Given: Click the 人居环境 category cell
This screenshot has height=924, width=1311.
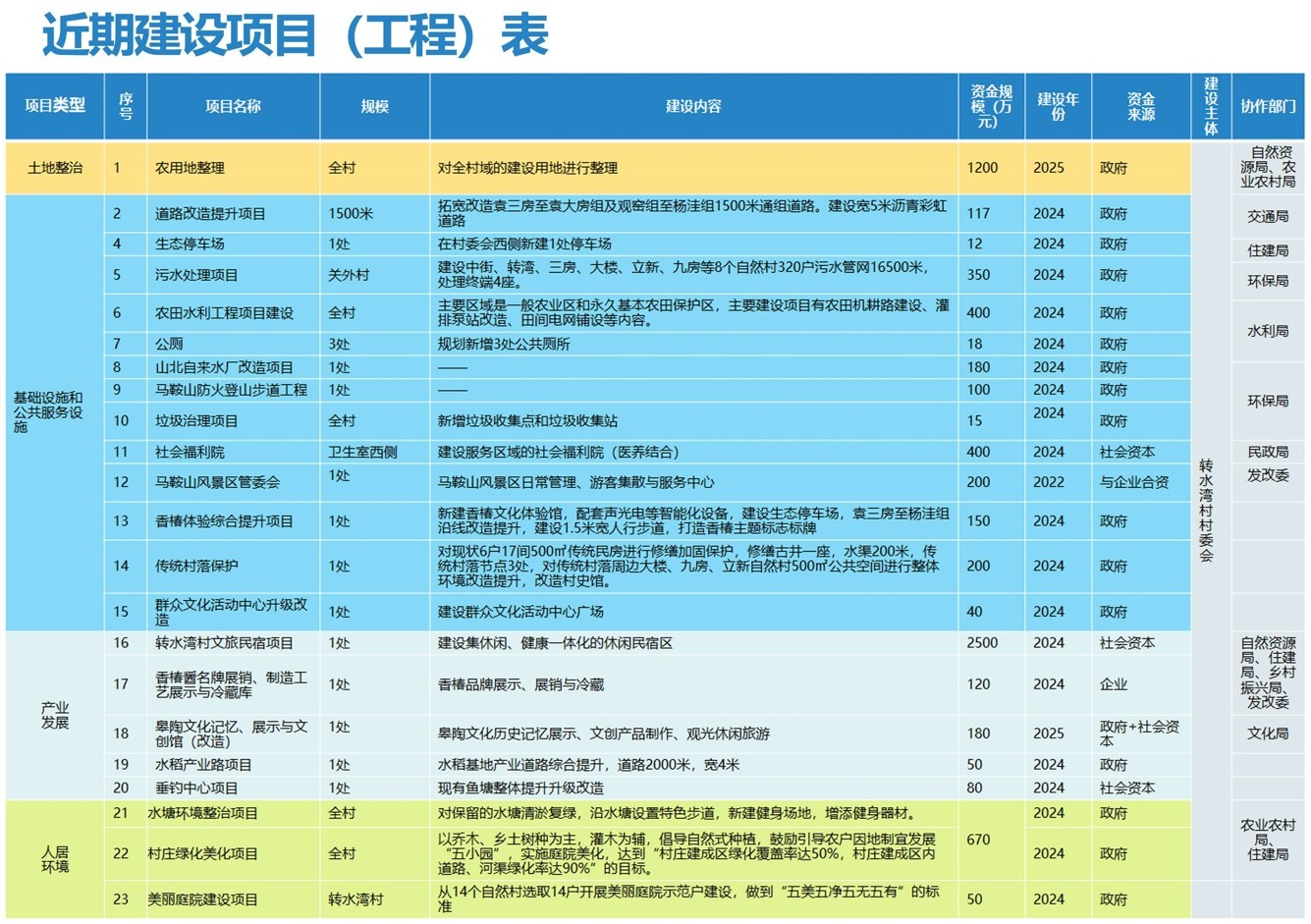Looking at the screenshot, I should pos(55,859).
